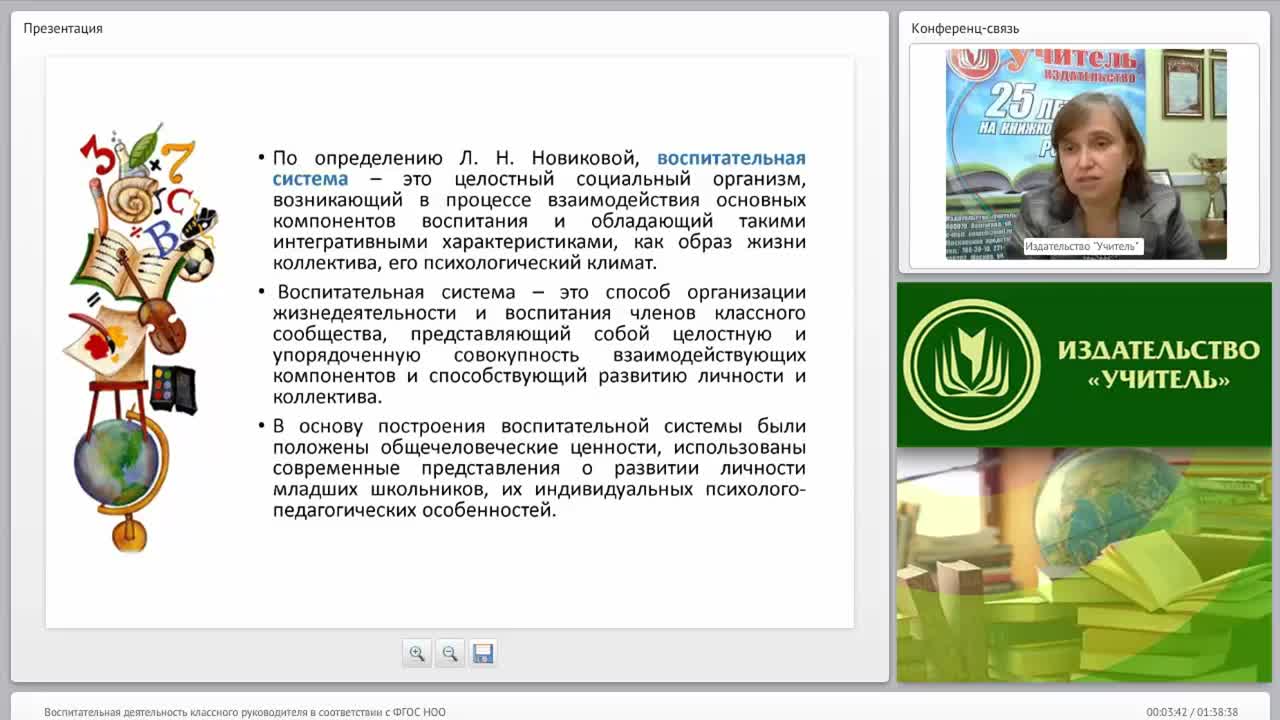The image size is (1280, 720).
Task: Click the webinar title text in bottom bar
Action: (245, 712)
